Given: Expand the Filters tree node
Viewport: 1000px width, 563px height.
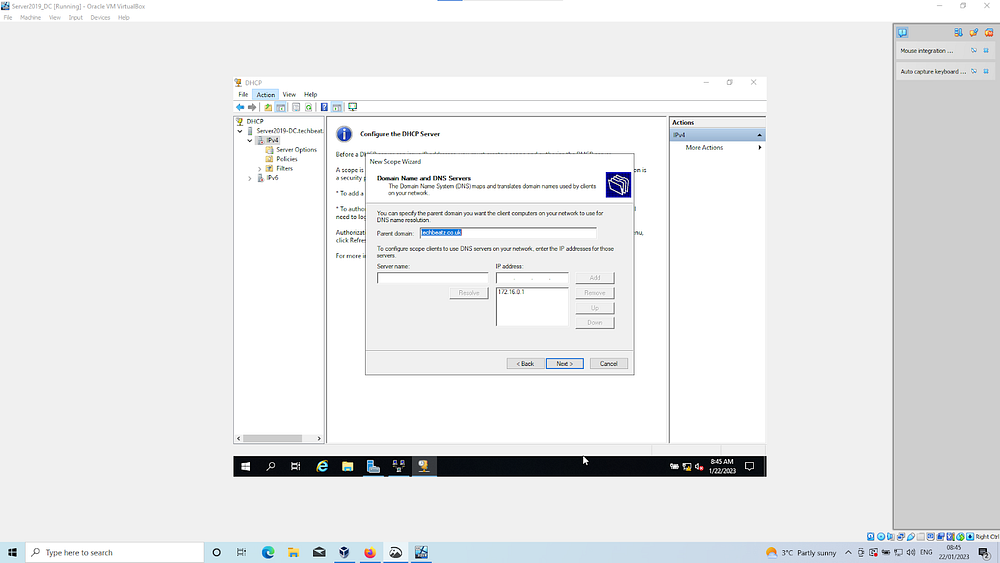Looking at the screenshot, I should 260,169.
